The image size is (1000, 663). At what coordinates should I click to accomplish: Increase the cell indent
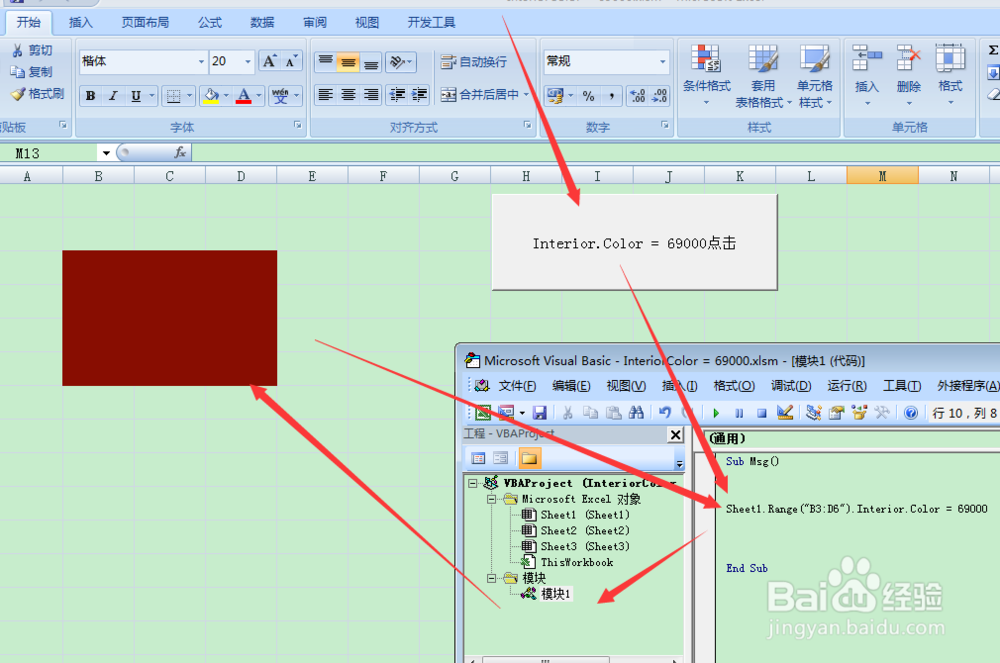pos(419,95)
